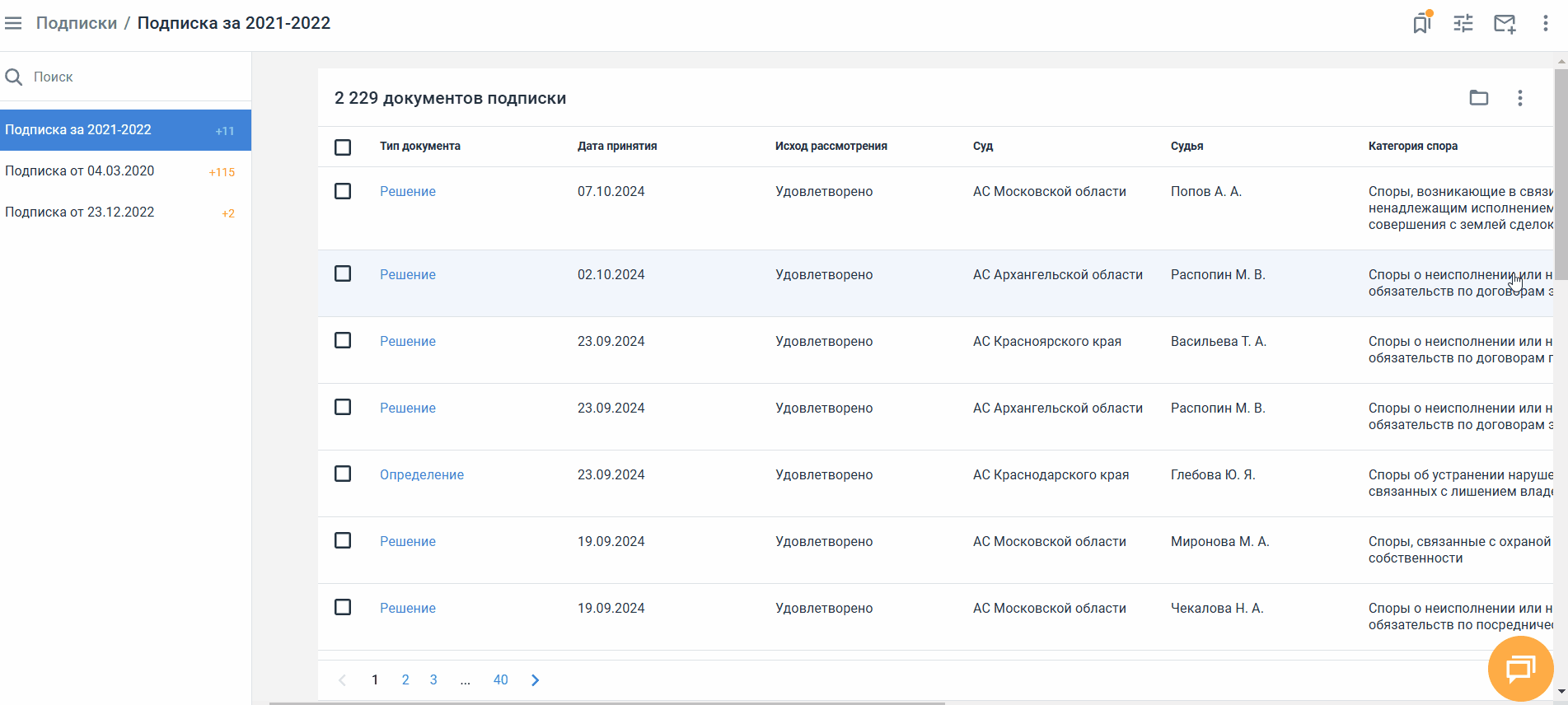The image size is (1568, 705).
Task: Click the horizontal scrollbar at bottom
Action: click(x=606, y=703)
